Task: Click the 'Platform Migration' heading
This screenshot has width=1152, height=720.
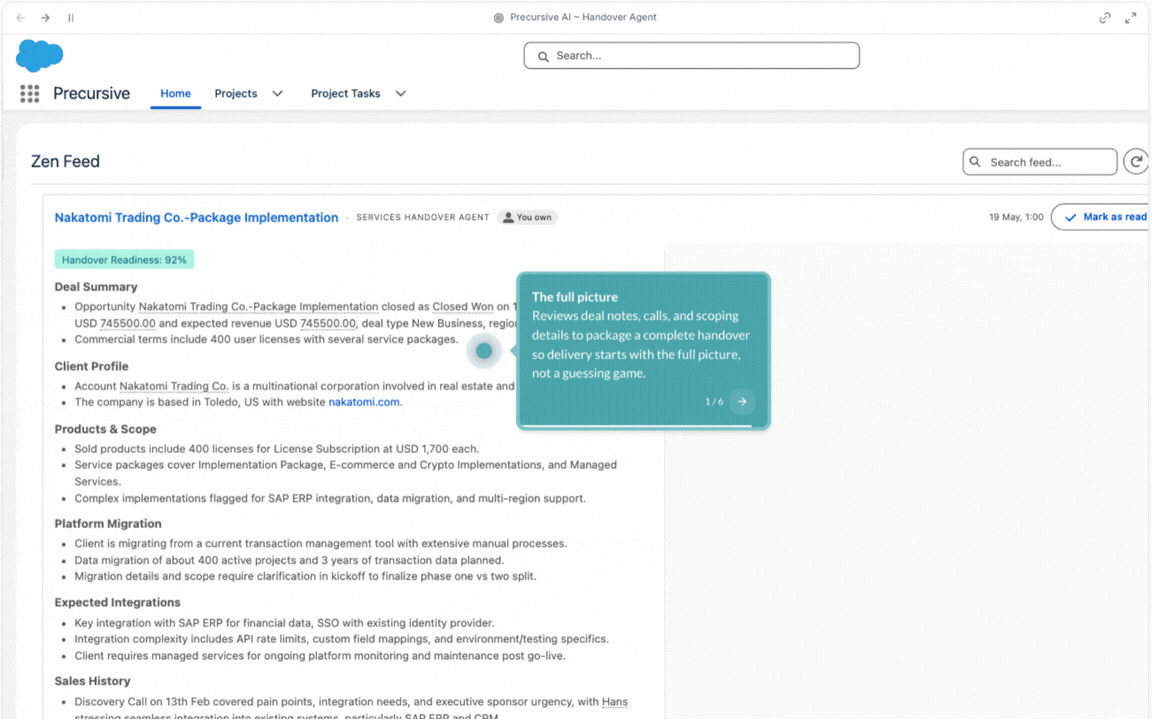Action: point(108,524)
